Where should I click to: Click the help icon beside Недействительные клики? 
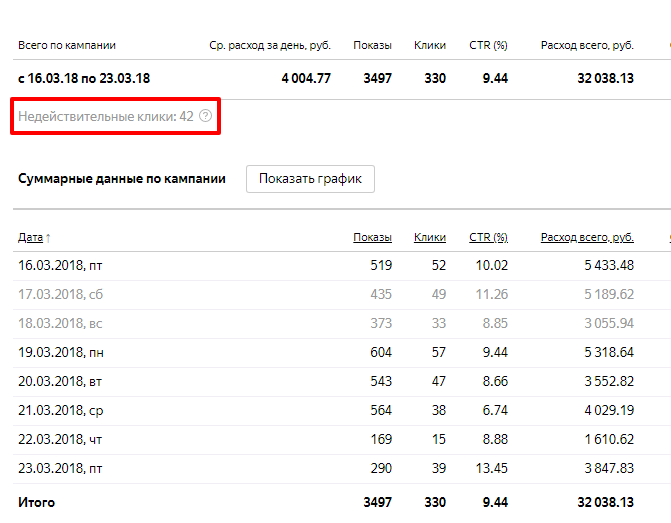[x=206, y=117]
